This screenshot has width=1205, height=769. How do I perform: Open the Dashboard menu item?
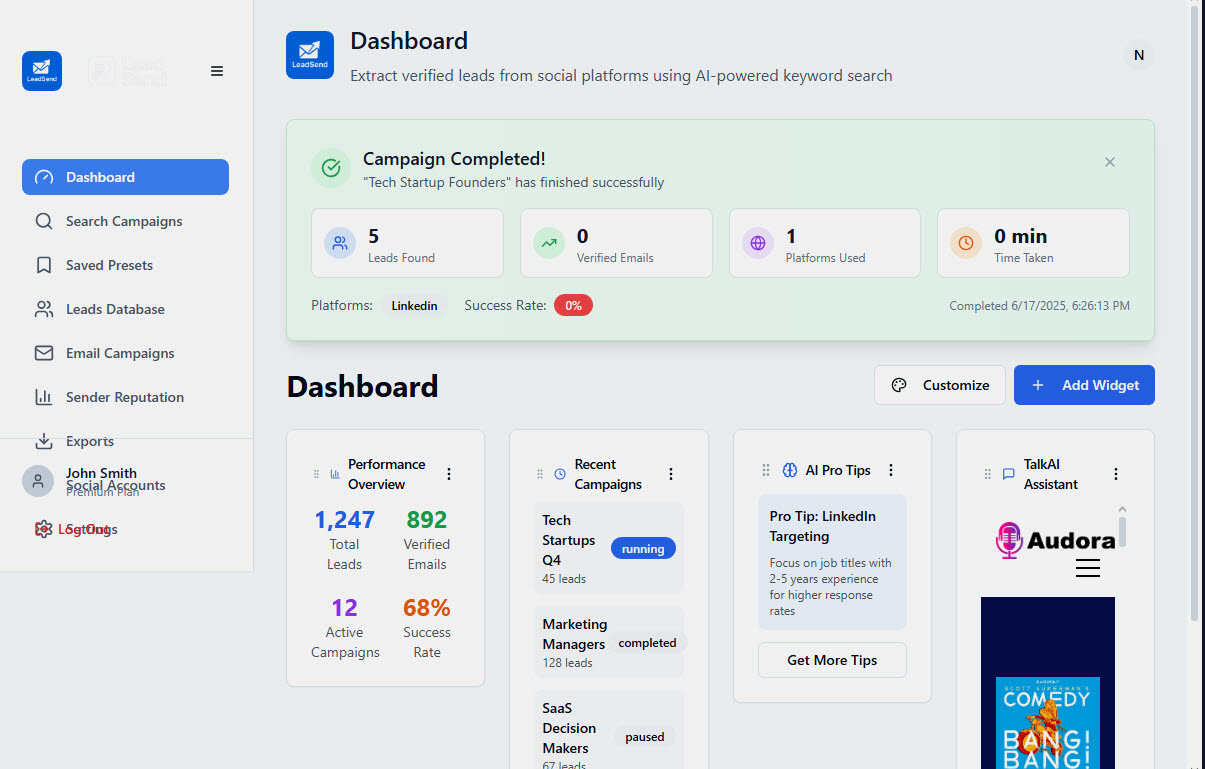(125, 177)
